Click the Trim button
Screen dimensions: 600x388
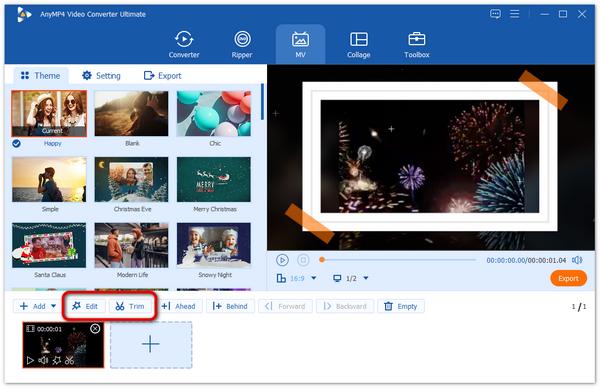pos(130,306)
